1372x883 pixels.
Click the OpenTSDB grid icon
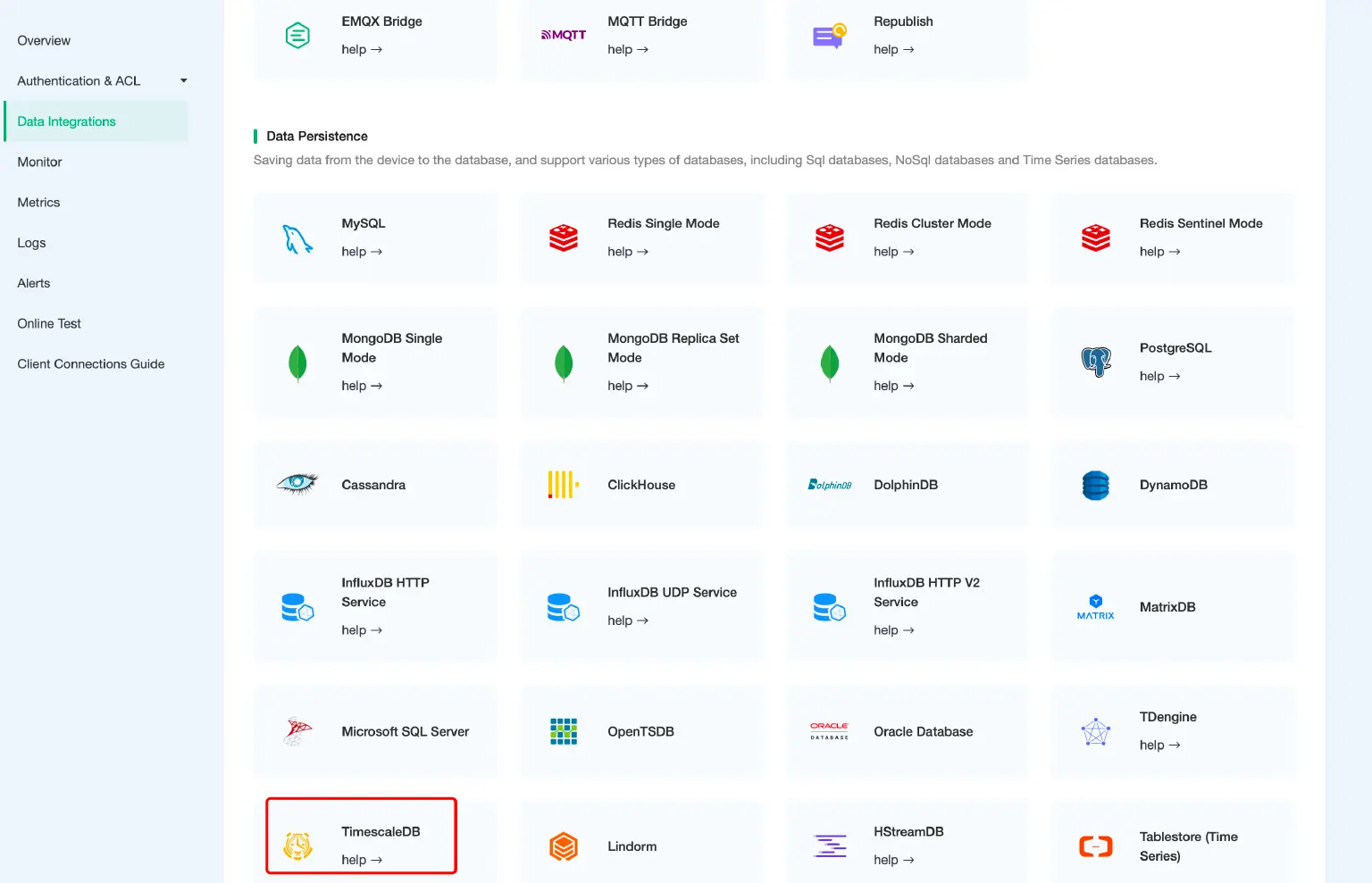[x=563, y=731]
